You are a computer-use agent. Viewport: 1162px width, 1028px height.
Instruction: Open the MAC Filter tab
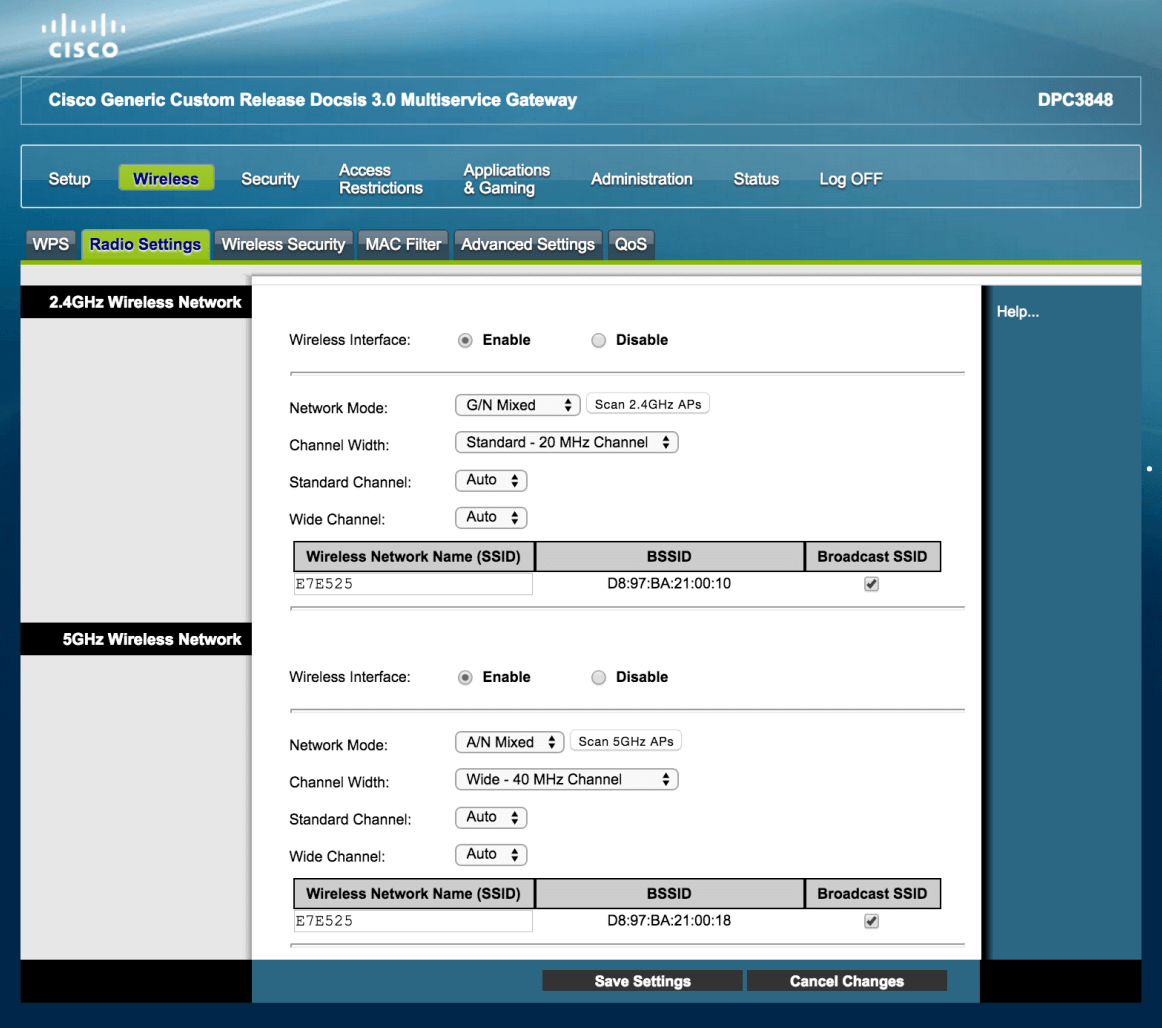(x=403, y=244)
